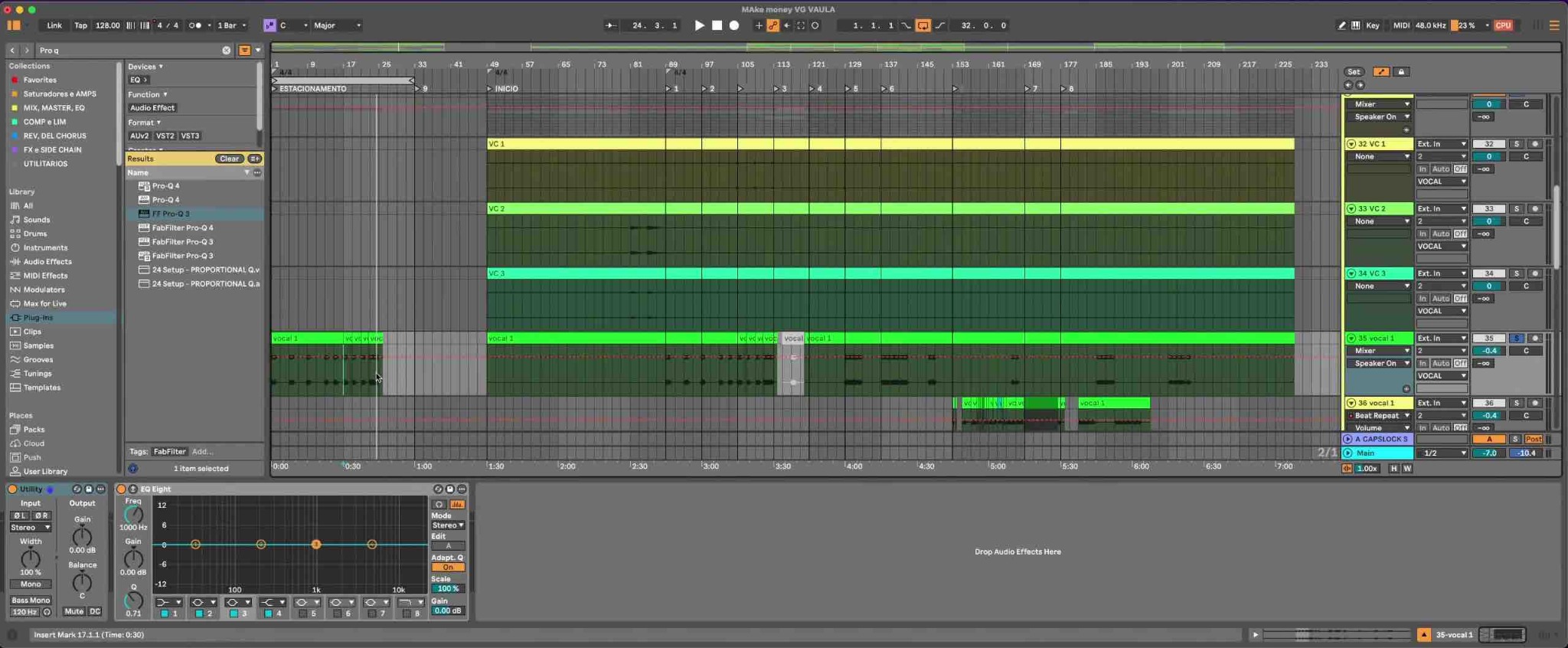Click the INICIO locator marker
This screenshot has width=1568, height=648.
click(x=505, y=89)
